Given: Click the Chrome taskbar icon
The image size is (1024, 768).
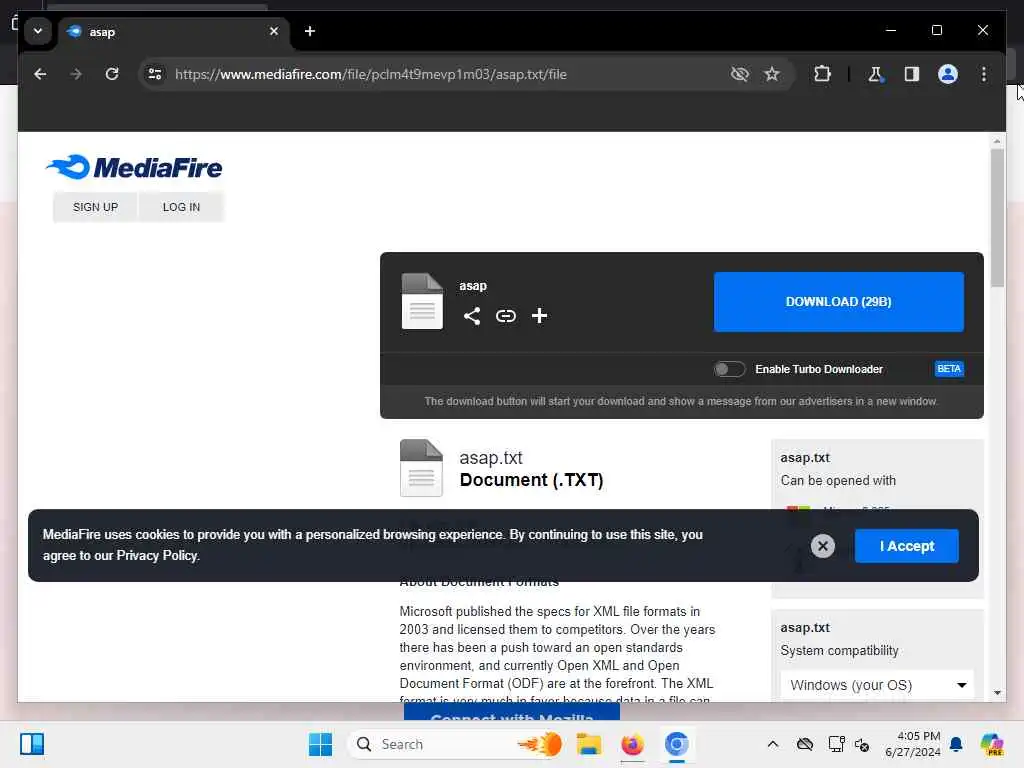Looking at the screenshot, I should (677, 744).
